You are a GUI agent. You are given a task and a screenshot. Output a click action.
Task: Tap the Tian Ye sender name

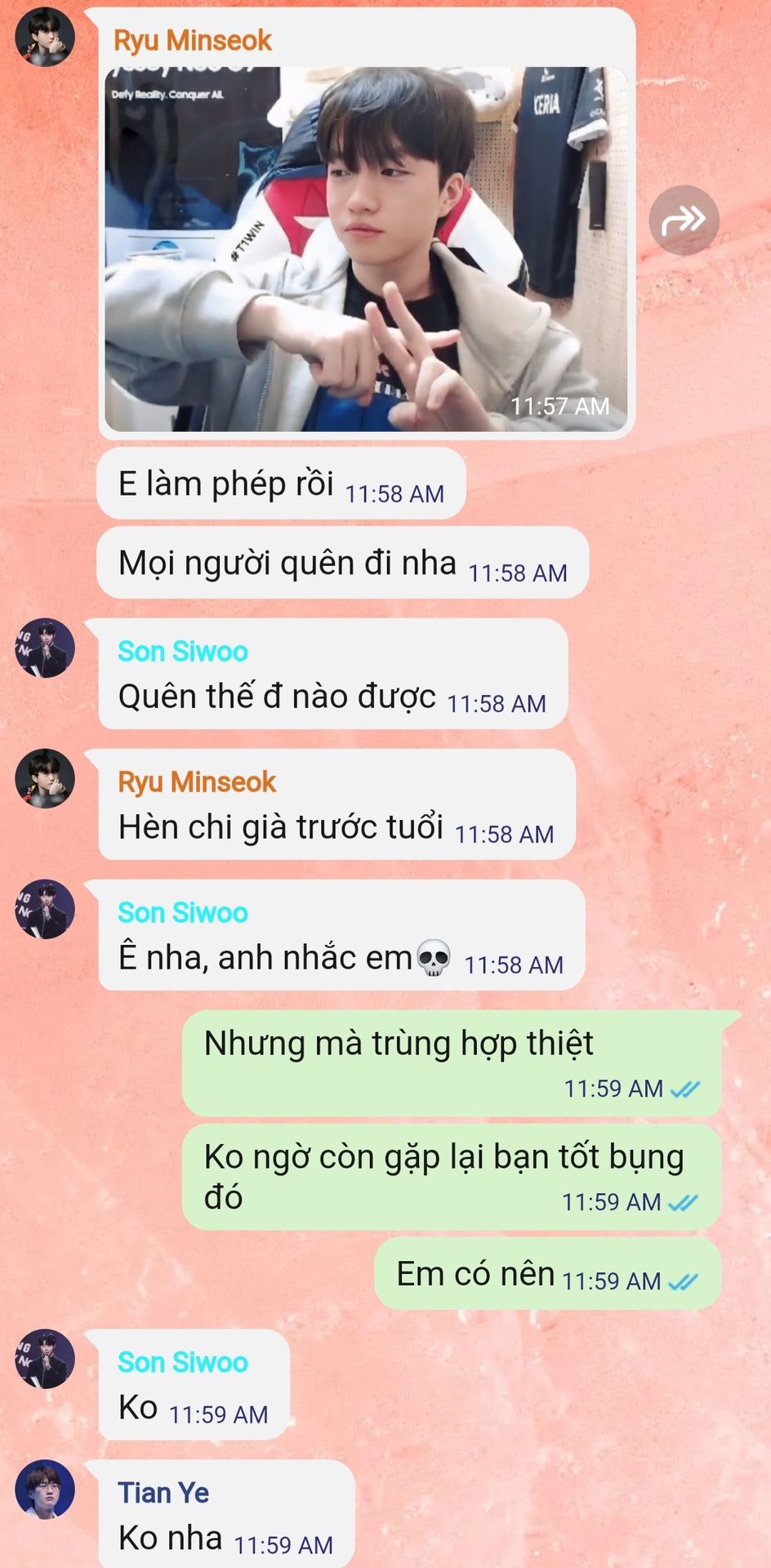[163, 1493]
